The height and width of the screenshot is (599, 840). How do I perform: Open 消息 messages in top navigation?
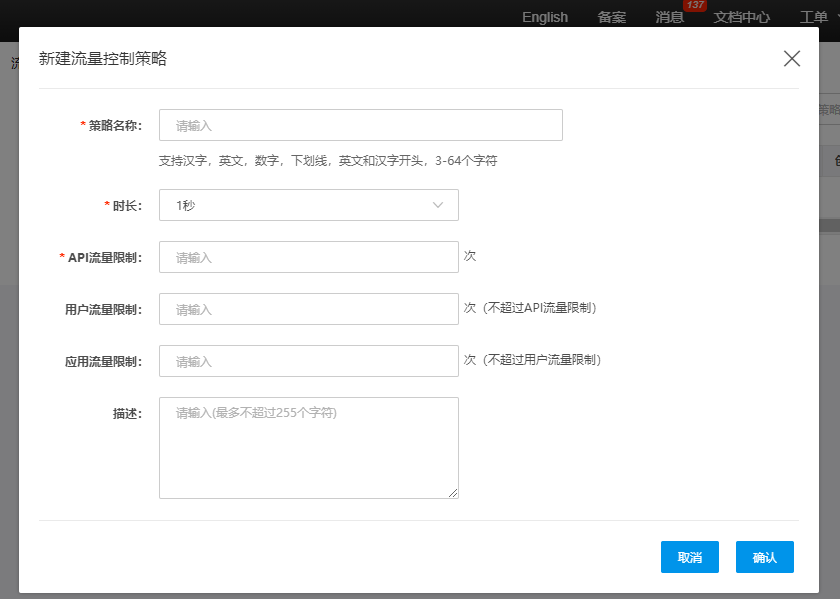pyautogui.click(x=669, y=17)
